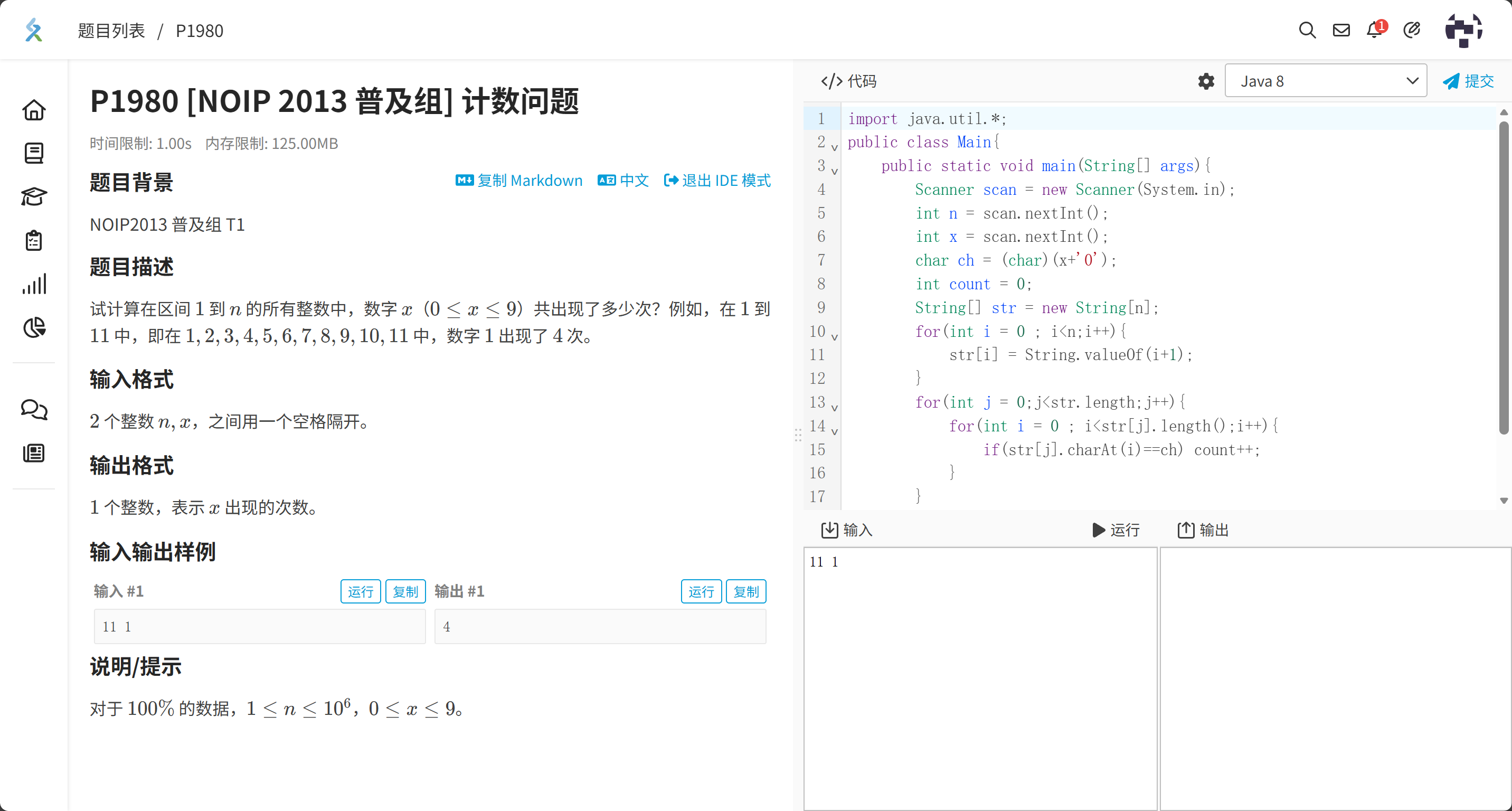Image resolution: width=1512 pixels, height=811 pixels.
Task: Open P1980 breadcrumb tab
Action: coord(199,31)
